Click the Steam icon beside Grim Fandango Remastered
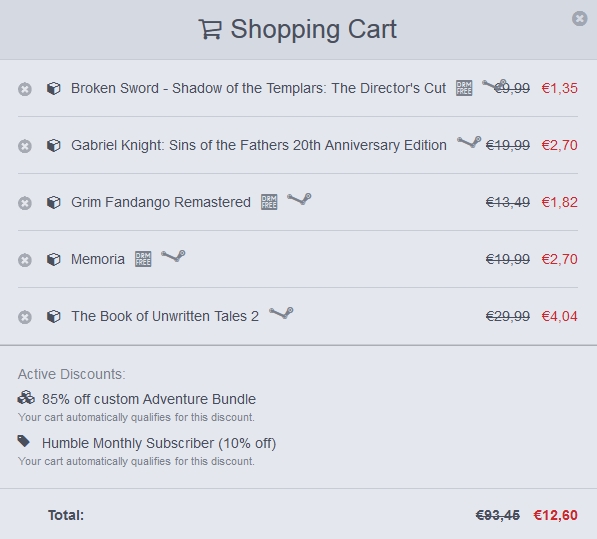597x539 pixels. pos(299,199)
